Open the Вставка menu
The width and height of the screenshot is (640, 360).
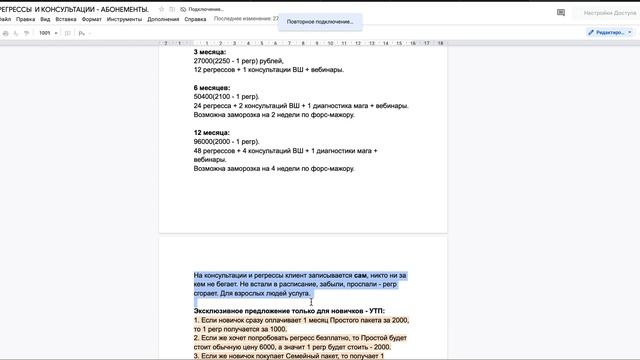pos(66,19)
